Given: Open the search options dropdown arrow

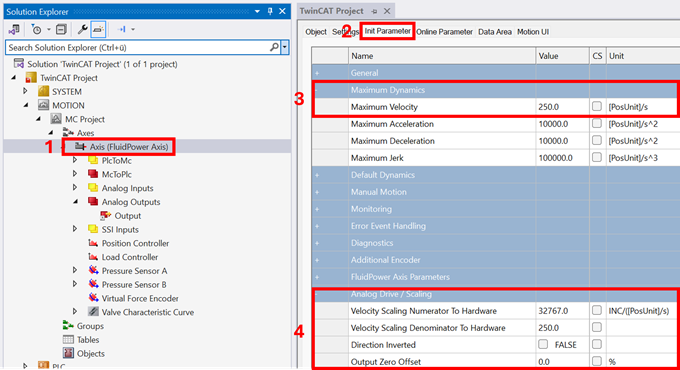Looking at the screenshot, I should [x=284, y=47].
